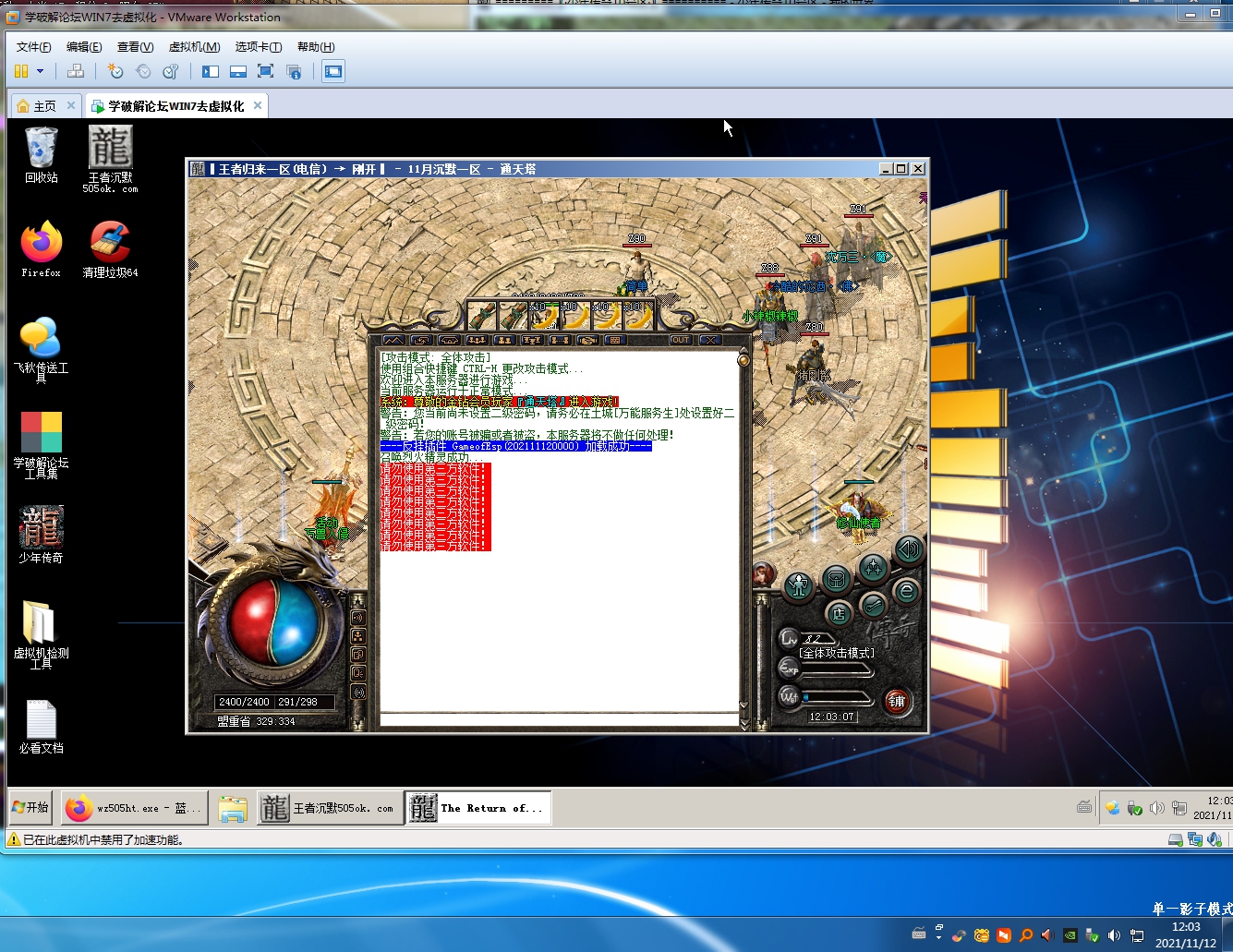Click the bone-shaped round game icon
Image resolution: width=1233 pixels, height=952 pixels.
(873, 605)
